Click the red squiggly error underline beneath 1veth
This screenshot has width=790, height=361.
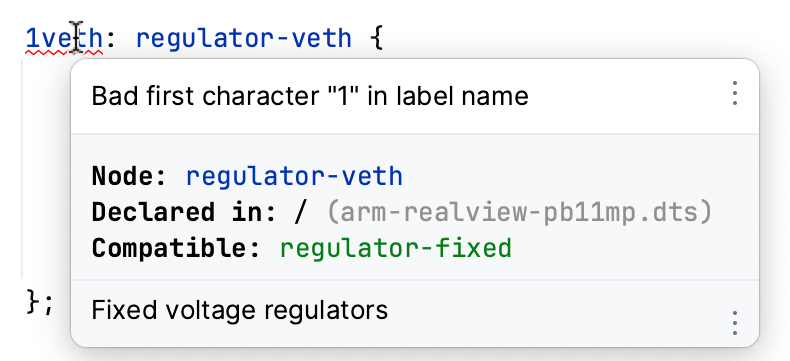pyautogui.click(x=64, y=52)
